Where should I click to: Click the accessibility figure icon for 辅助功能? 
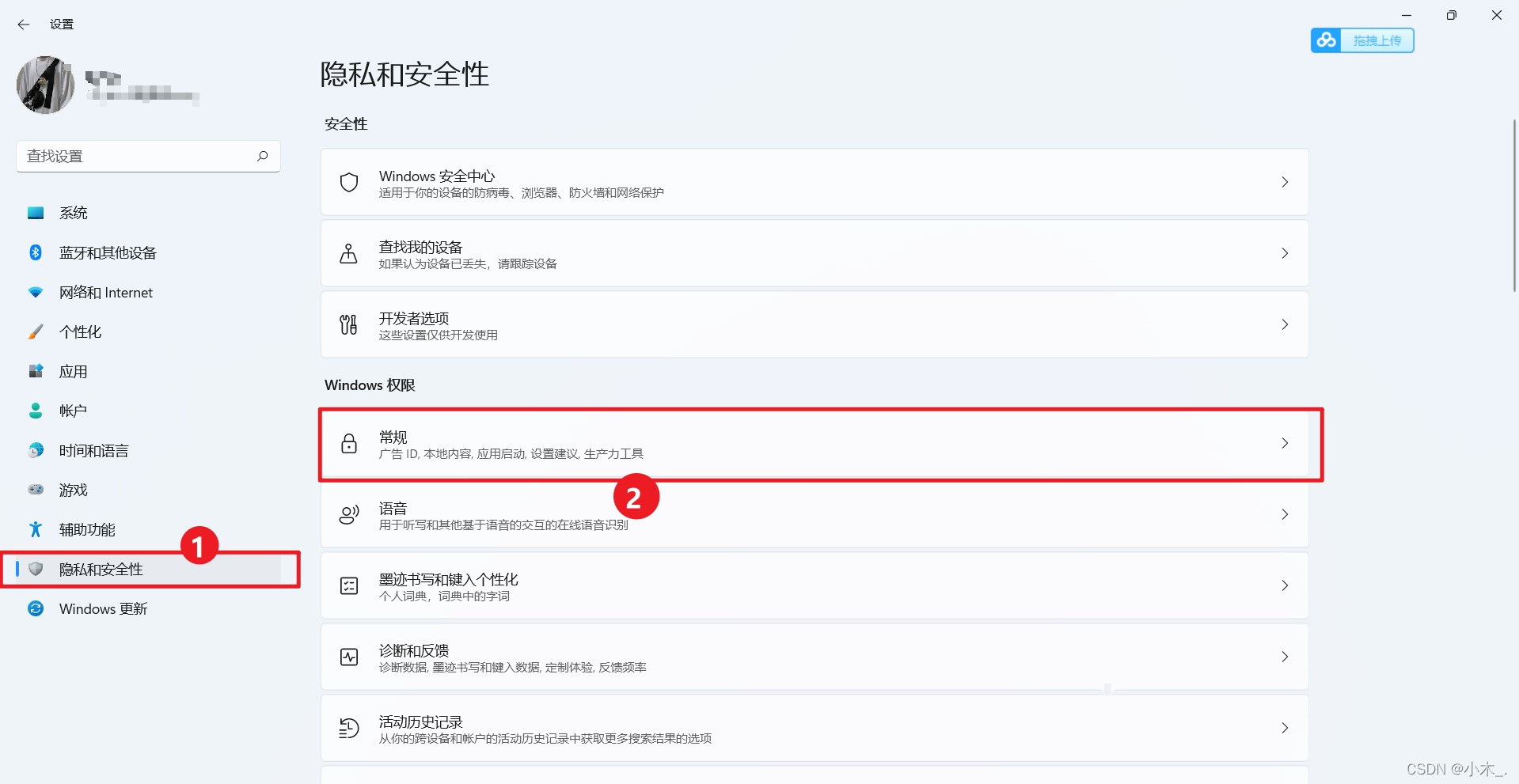point(36,529)
